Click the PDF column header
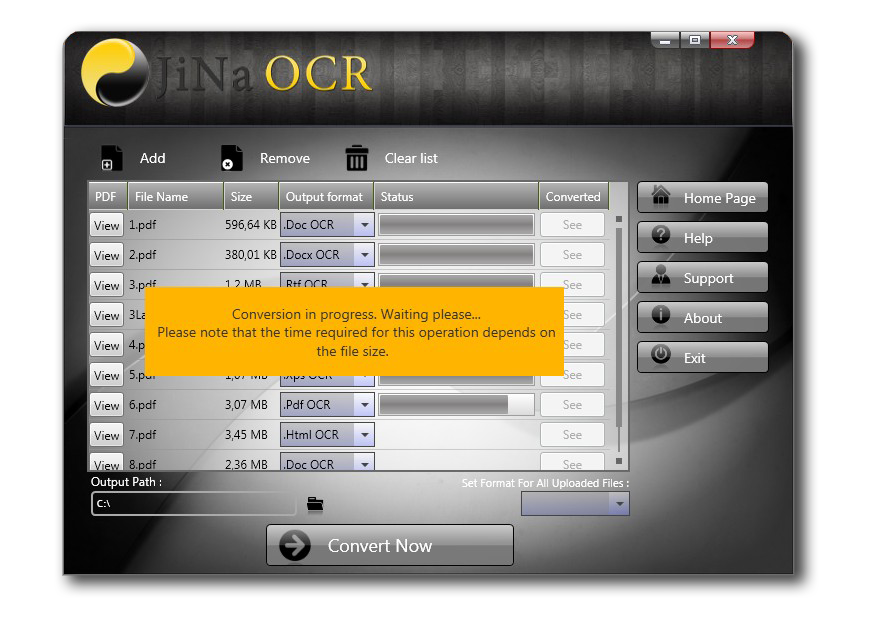Screen dimensions: 890x633 point(108,196)
